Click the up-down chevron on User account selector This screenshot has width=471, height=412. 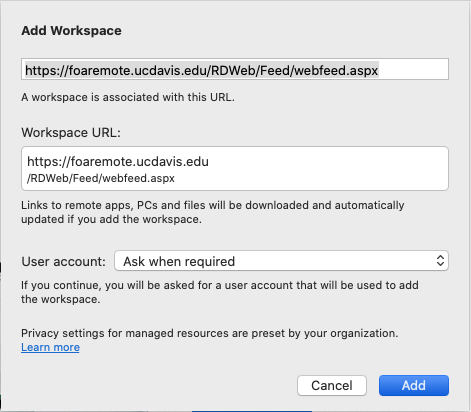click(440, 261)
